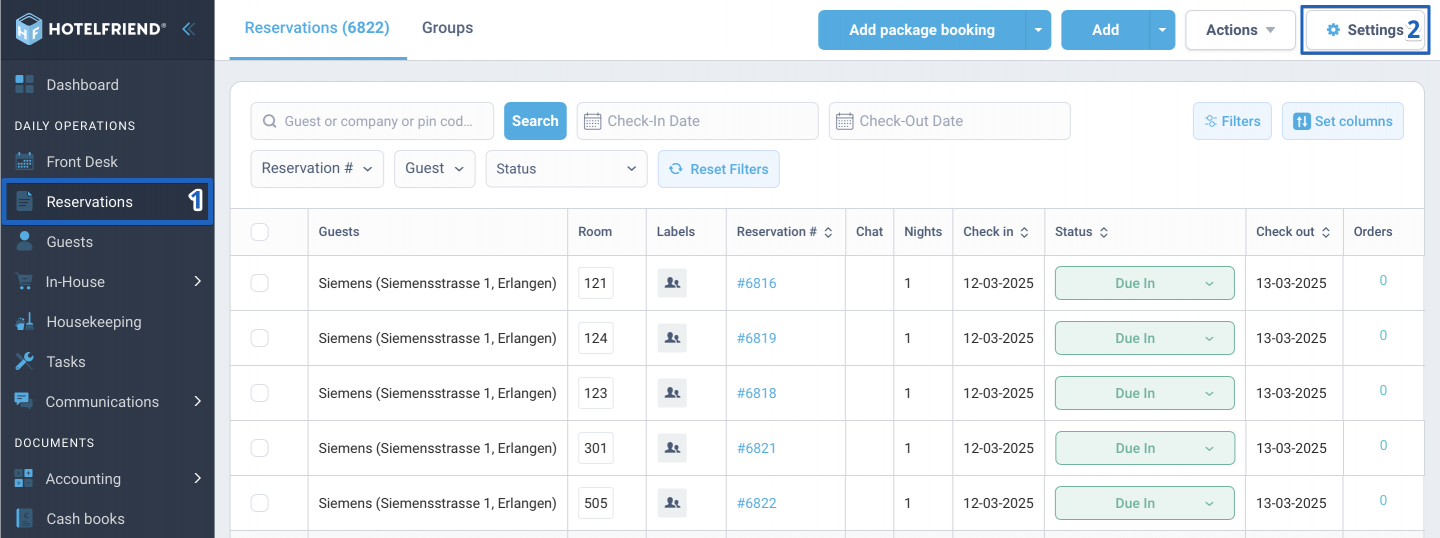This screenshot has width=1440, height=538.
Task: Click the Reset Filters button
Action: coord(719,169)
